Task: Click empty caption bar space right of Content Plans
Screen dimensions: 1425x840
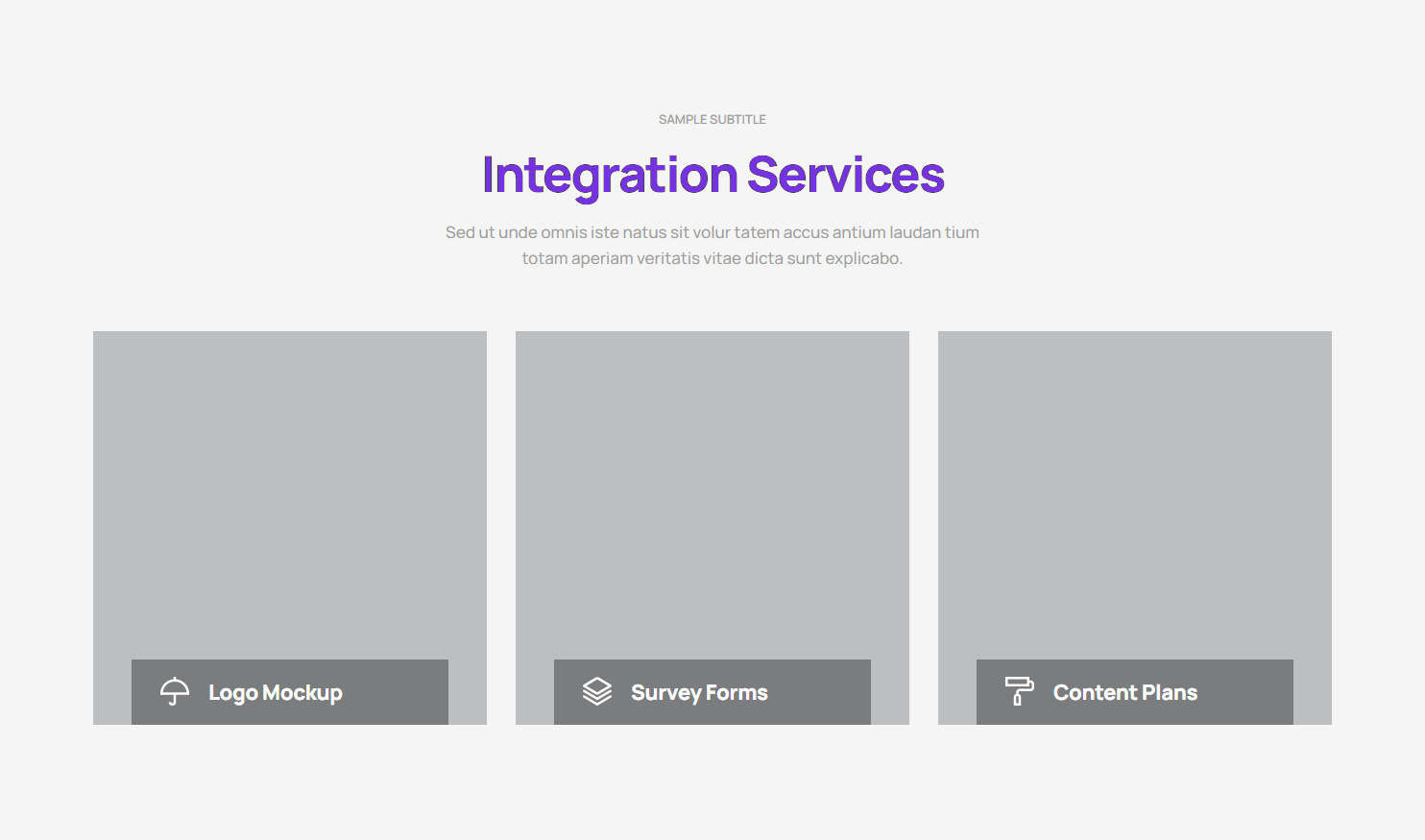Action: pos(1246,692)
